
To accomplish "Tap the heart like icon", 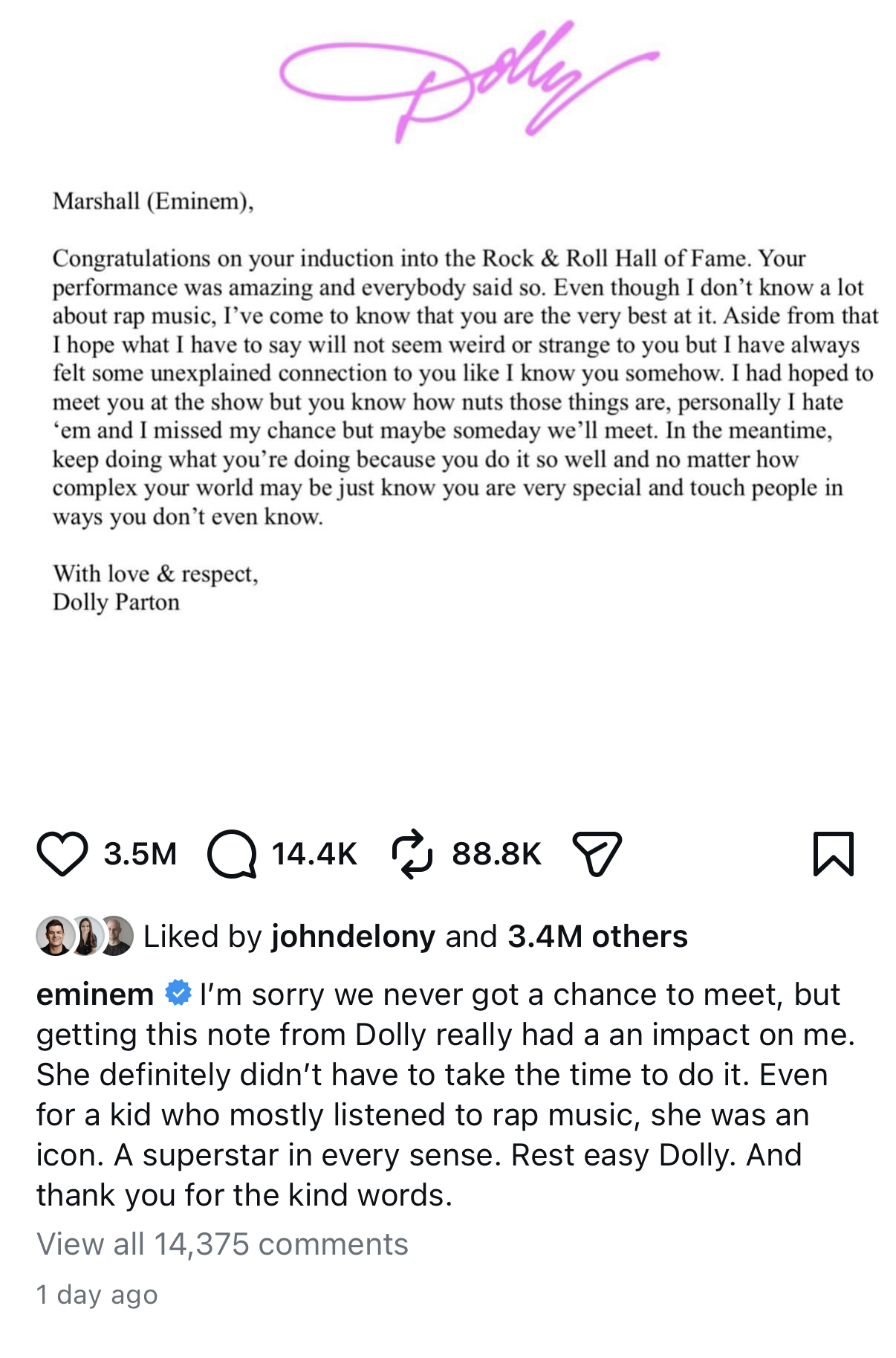I will point(62,854).
